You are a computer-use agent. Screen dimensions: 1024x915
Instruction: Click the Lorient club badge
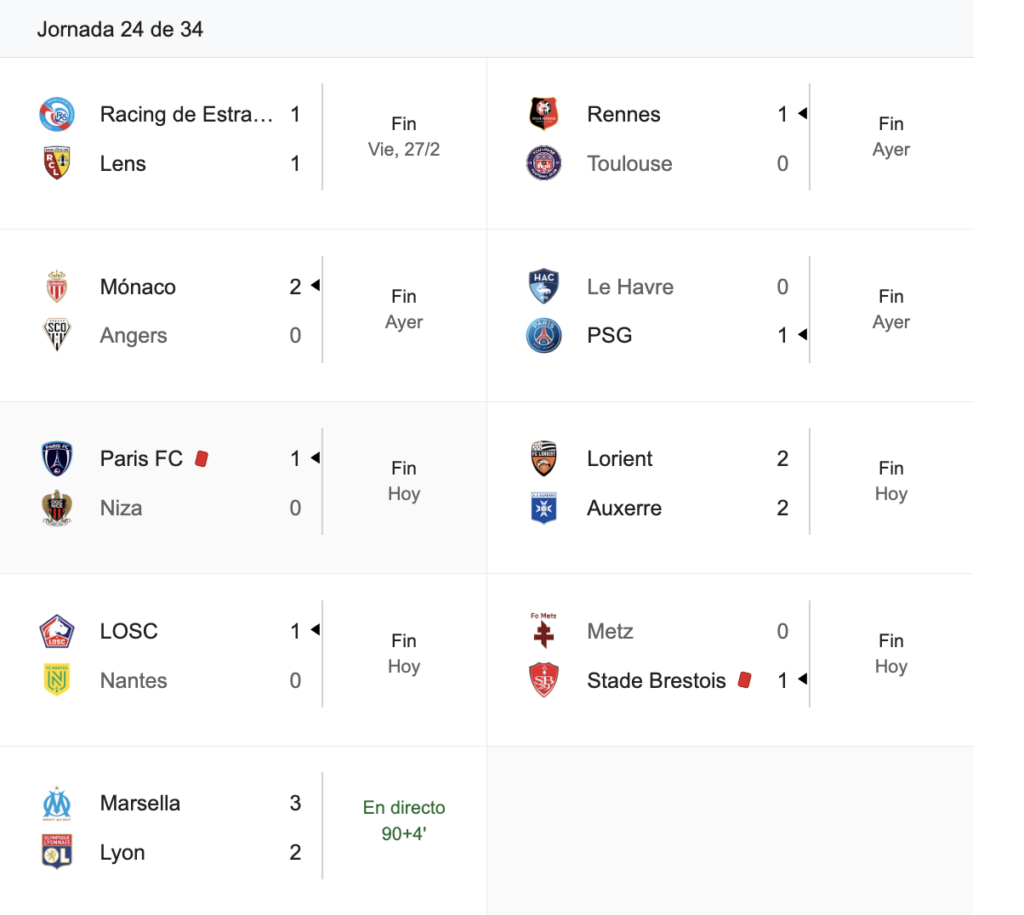coord(544,459)
